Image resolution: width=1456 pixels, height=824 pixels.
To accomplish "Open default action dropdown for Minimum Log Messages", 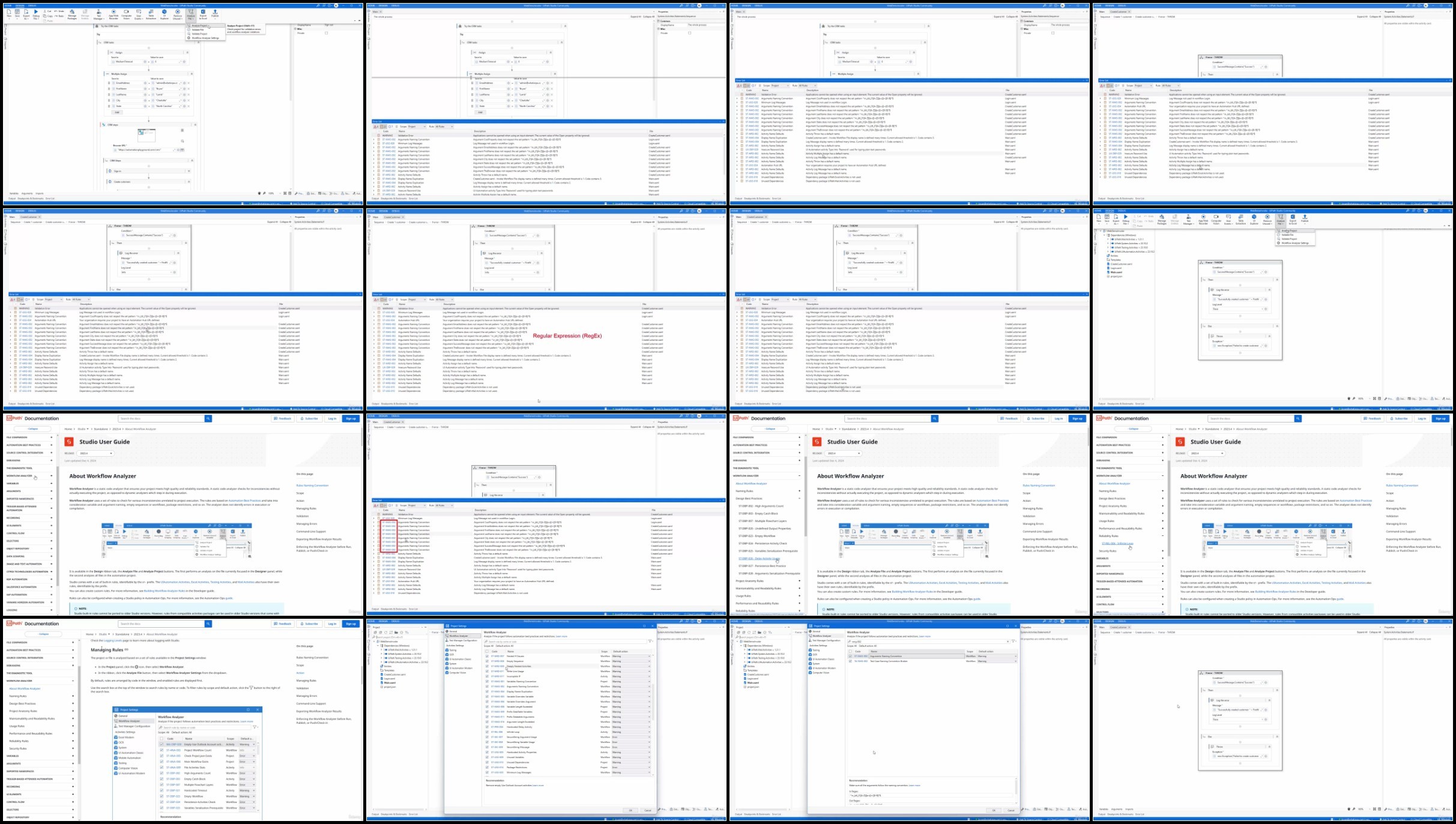I will pos(630,772).
